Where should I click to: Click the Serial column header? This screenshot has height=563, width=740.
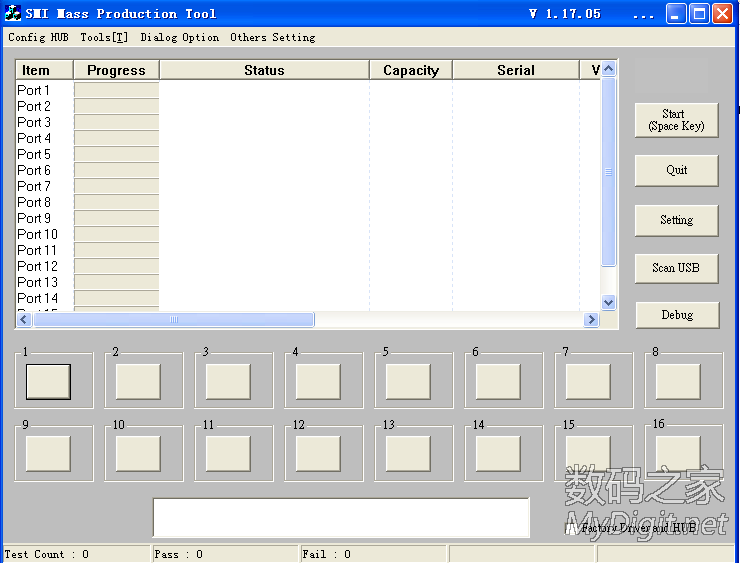(x=516, y=70)
